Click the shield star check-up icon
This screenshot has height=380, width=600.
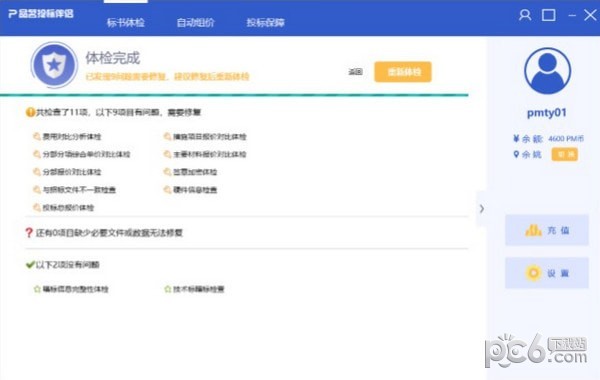[x=54, y=65]
